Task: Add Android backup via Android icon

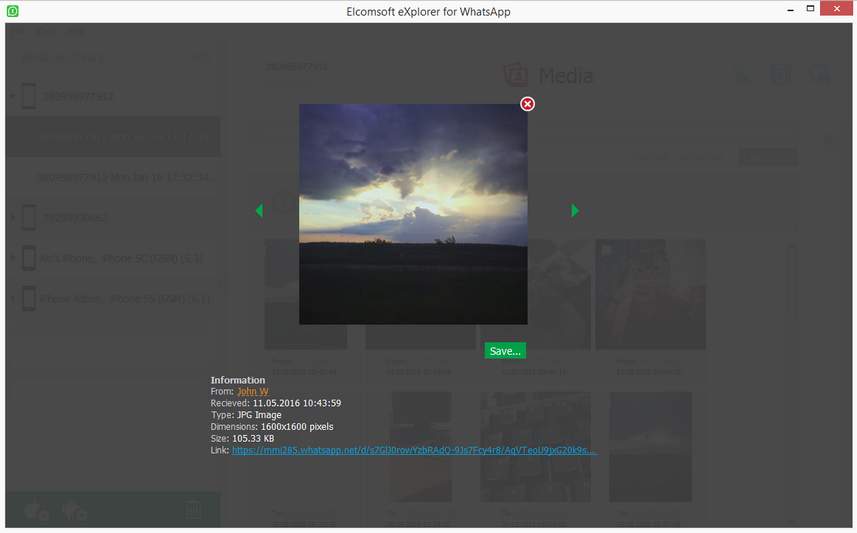Action: (74, 511)
